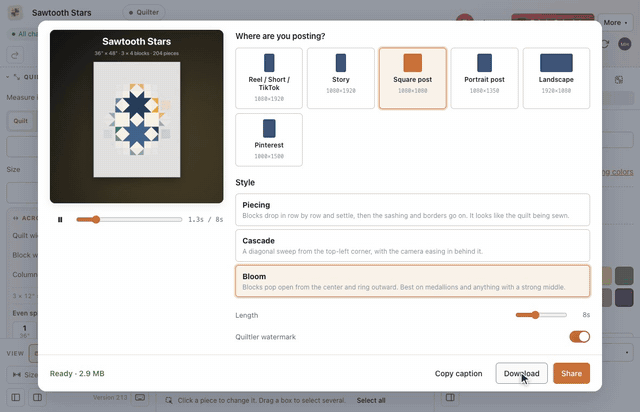
Task: Toggle left sidebar panel icon in bottom bar
Action: click(x=16, y=397)
